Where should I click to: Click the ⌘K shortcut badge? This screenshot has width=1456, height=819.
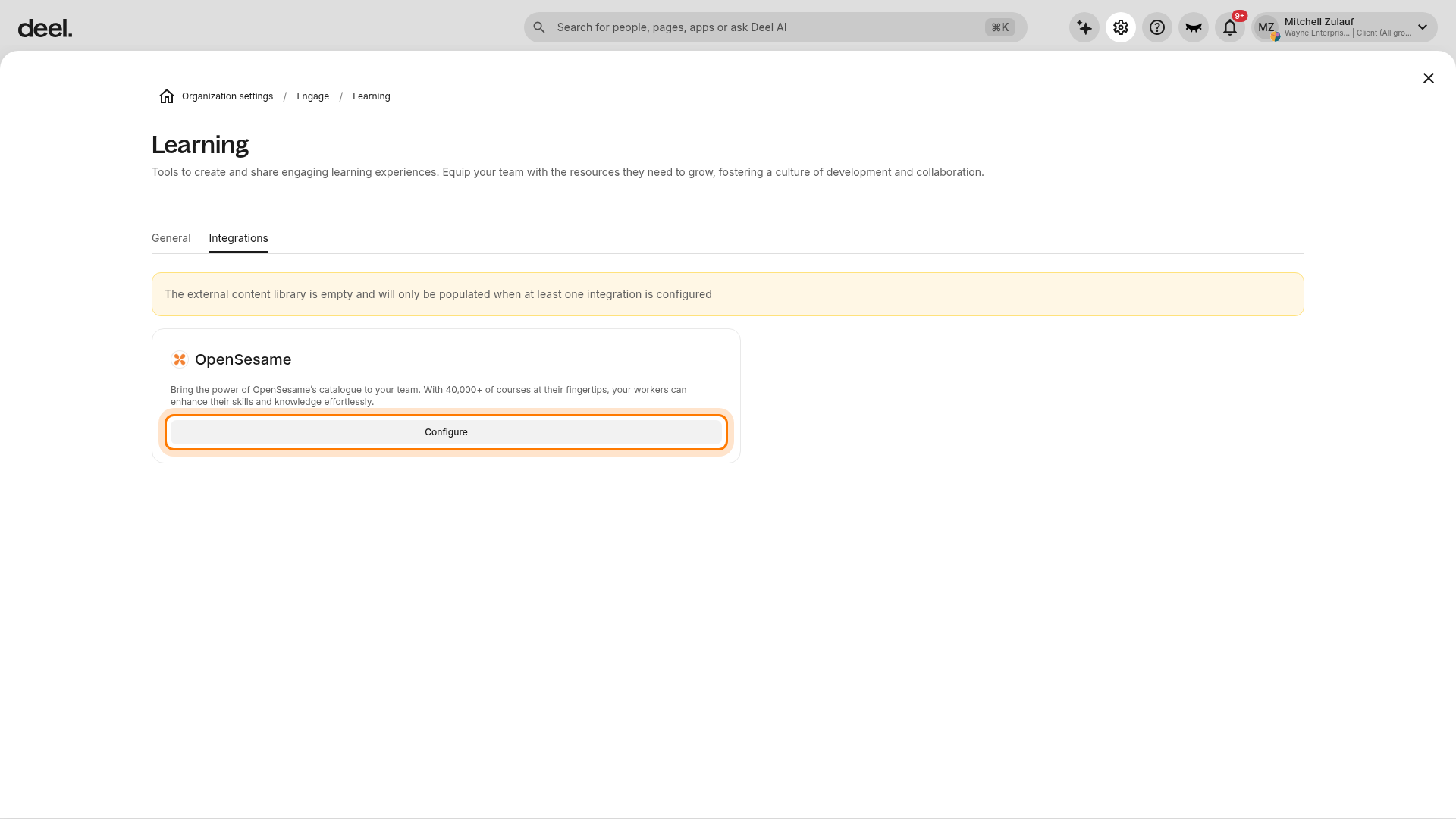click(x=1000, y=27)
